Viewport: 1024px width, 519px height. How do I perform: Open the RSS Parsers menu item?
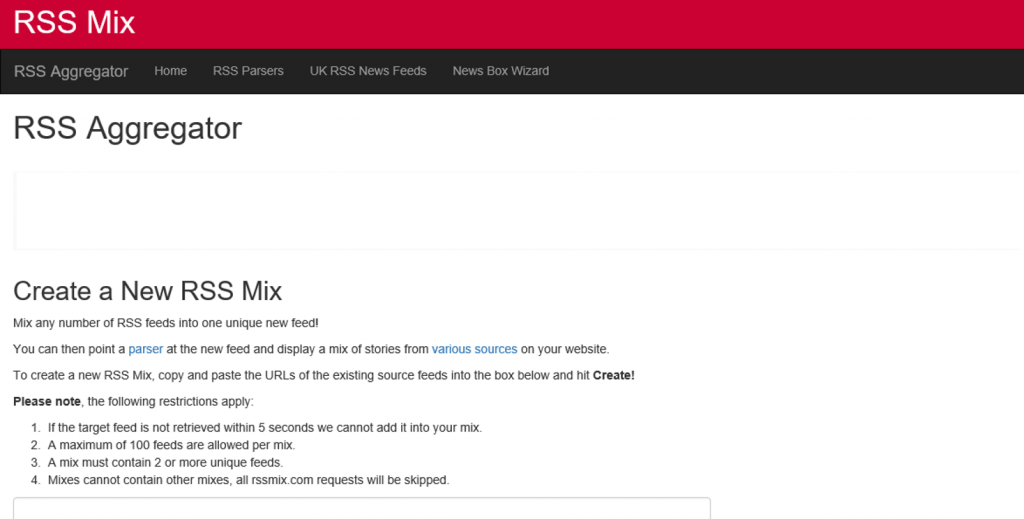click(248, 71)
